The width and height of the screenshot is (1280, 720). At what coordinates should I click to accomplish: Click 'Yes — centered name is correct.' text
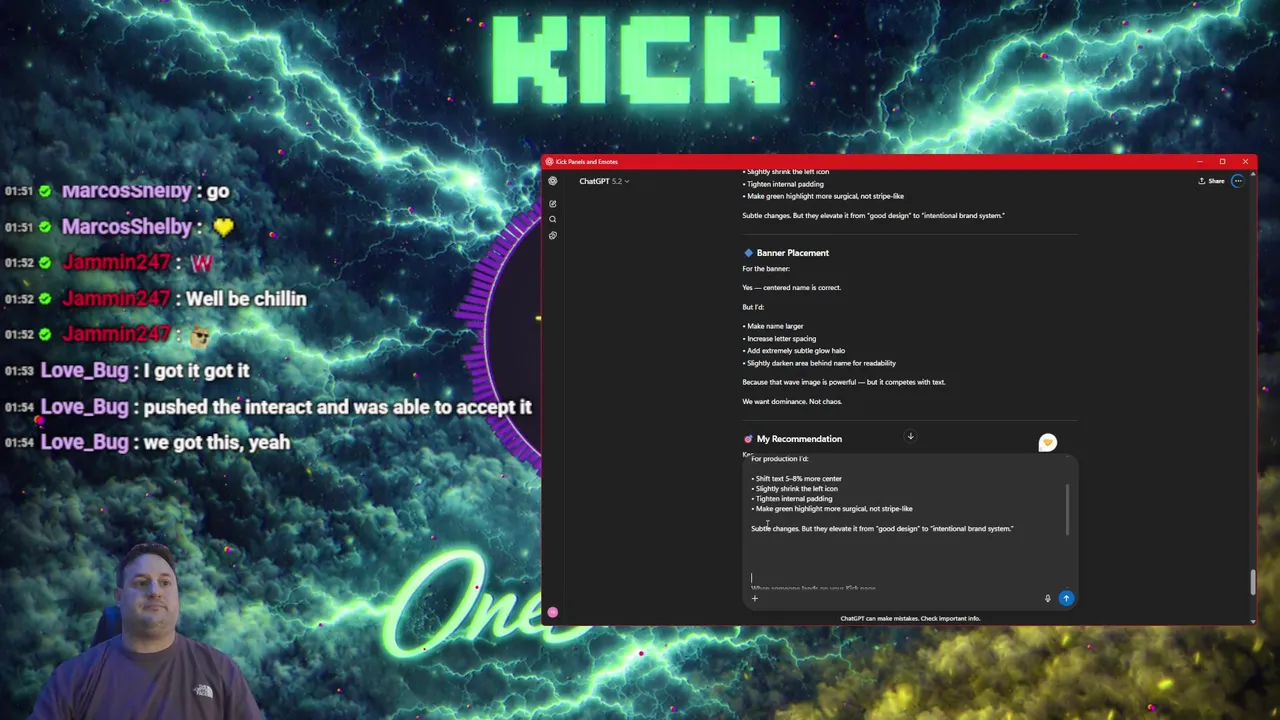coord(791,288)
